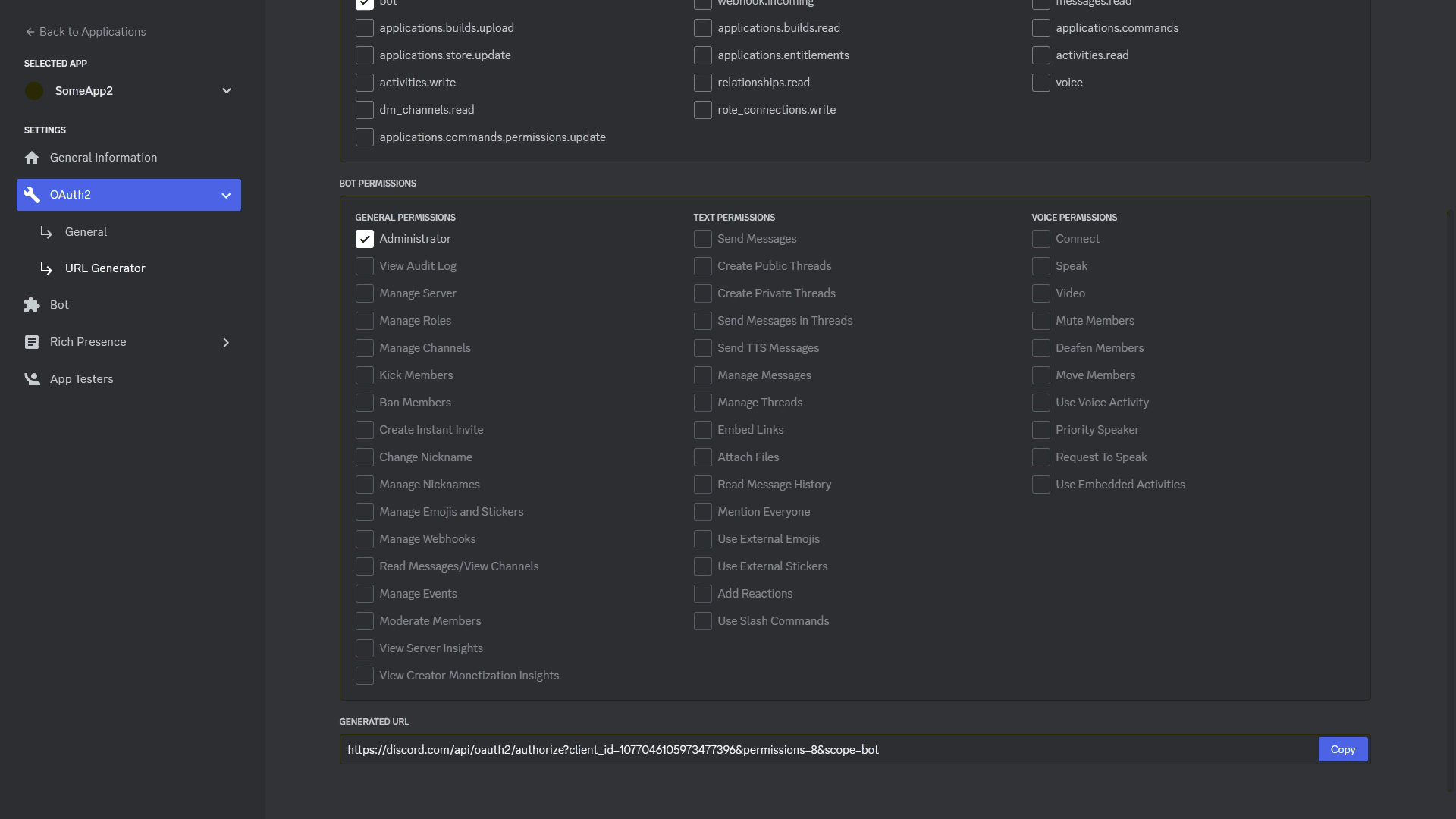This screenshot has height=819, width=1456.
Task: Click the General Information home icon
Action: click(x=32, y=158)
